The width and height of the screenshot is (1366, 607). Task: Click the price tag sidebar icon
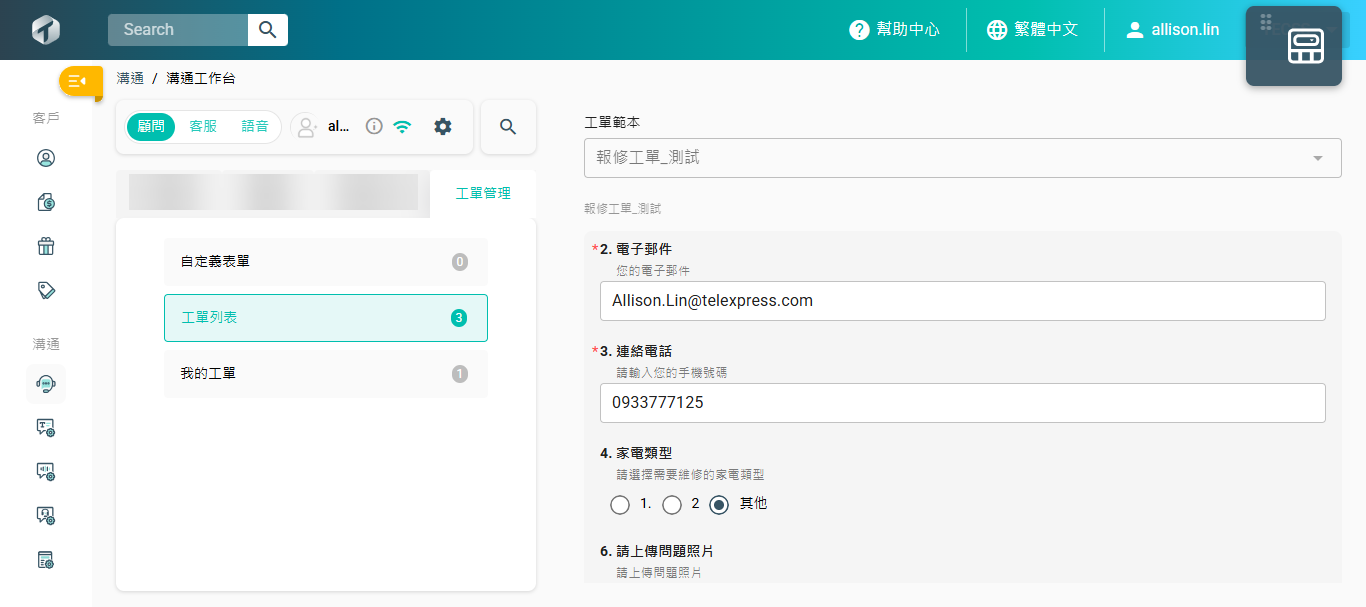tap(46, 290)
